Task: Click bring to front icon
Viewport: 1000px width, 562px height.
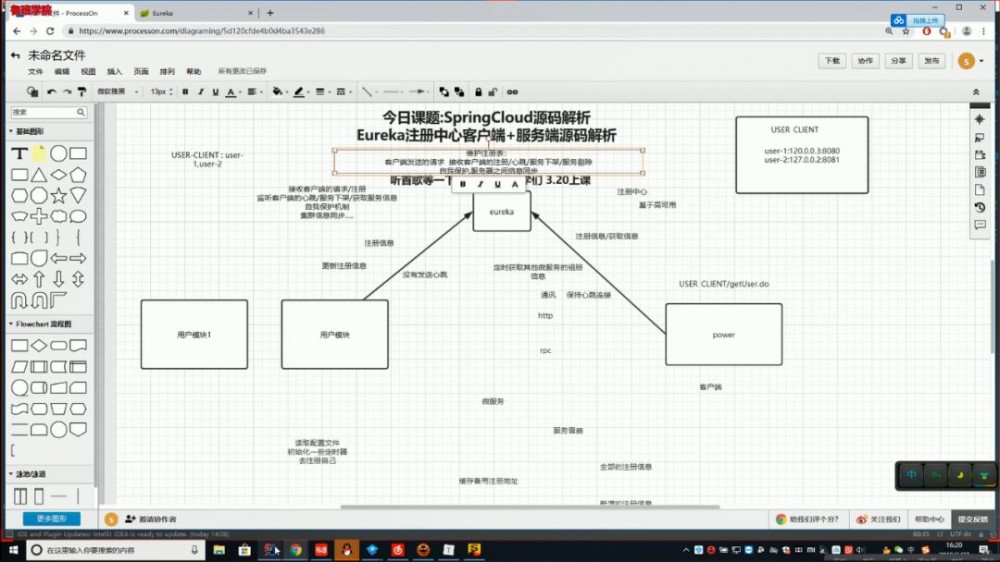Action: click(x=444, y=92)
